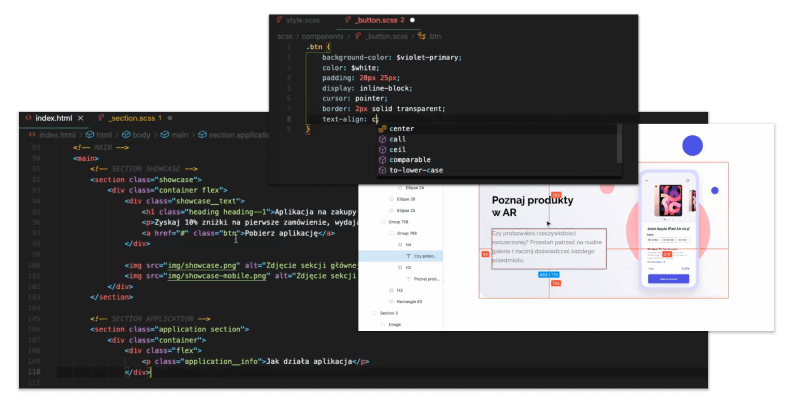Viewport: 788px width, 406px height.
Task: Click the cube icon before 'main' breadcrumb
Action: click(x=165, y=135)
